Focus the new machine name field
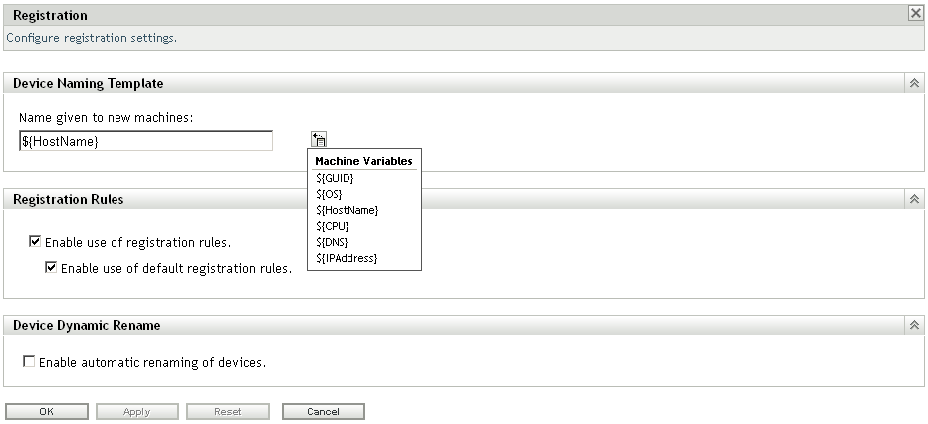Screen dimensions: 928x424 (146, 142)
